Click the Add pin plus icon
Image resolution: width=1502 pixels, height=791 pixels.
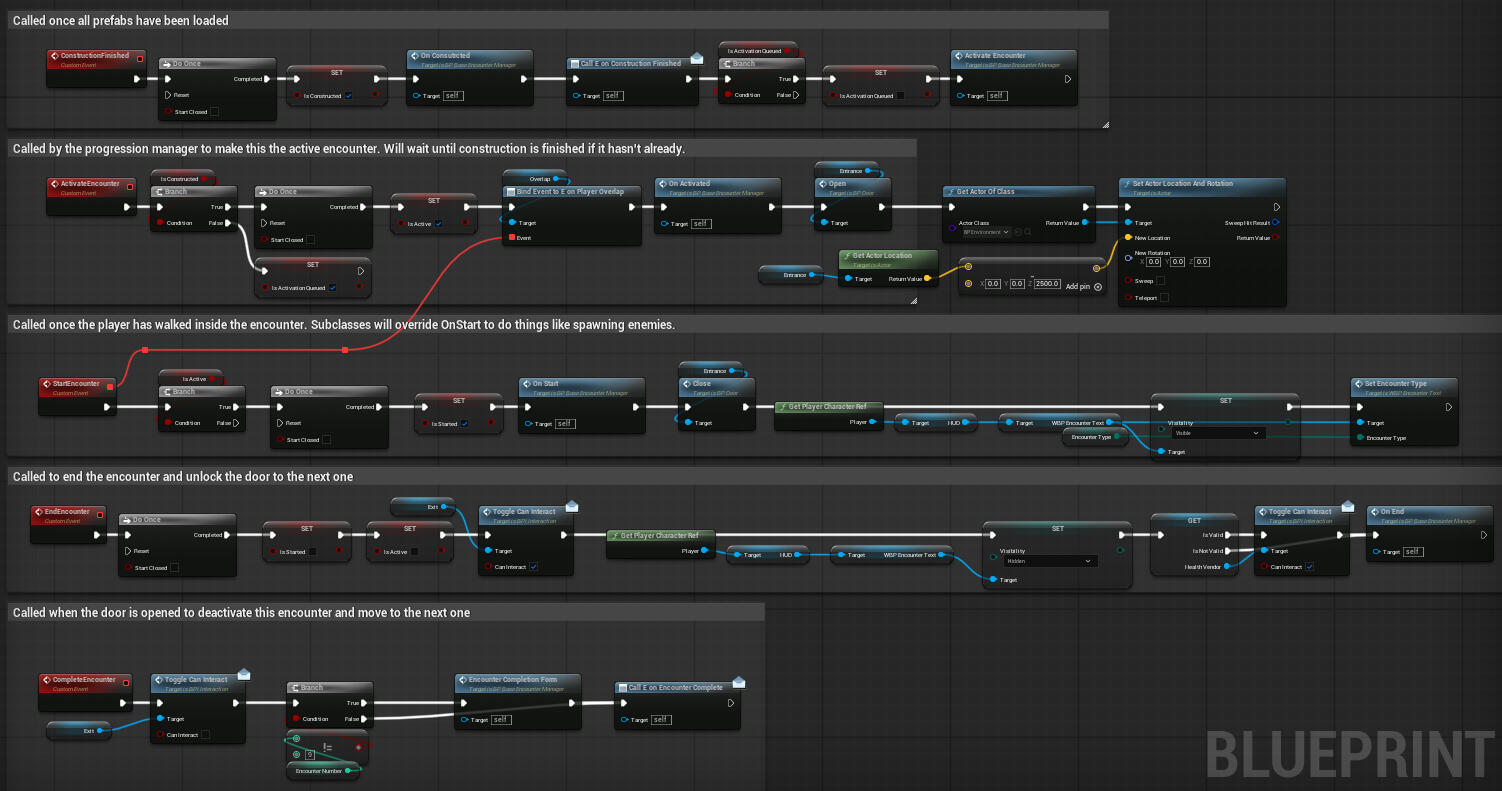click(1098, 287)
